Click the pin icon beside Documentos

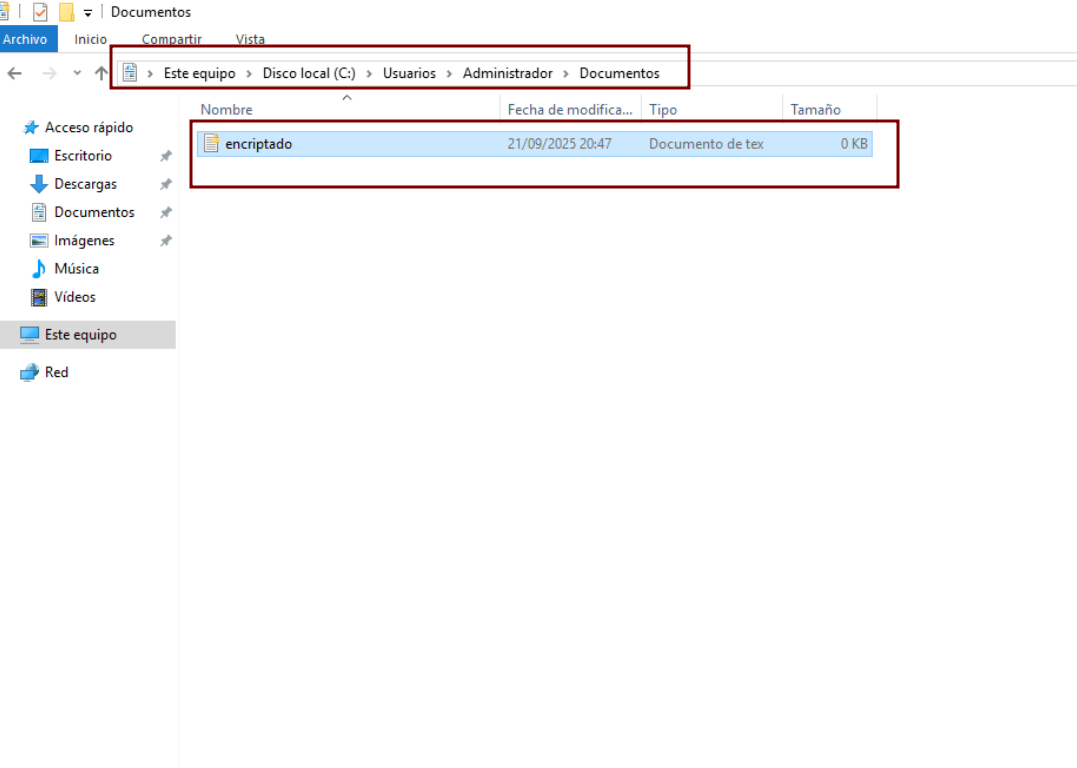pos(166,212)
